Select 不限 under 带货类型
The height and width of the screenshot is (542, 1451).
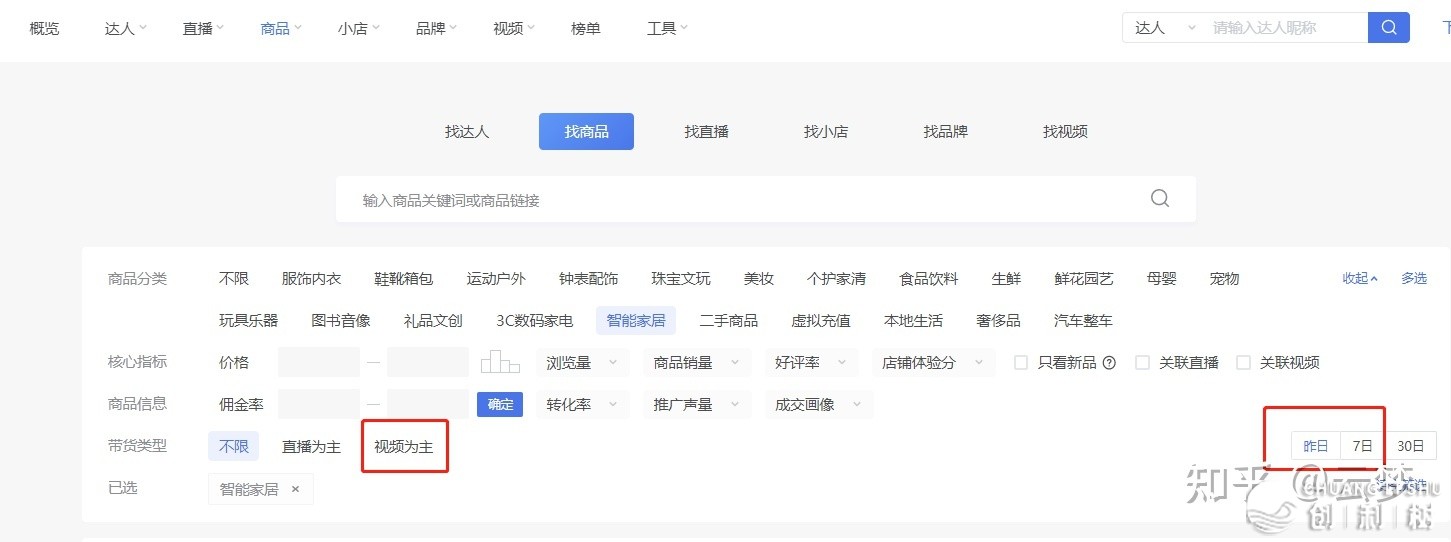(233, 446)
